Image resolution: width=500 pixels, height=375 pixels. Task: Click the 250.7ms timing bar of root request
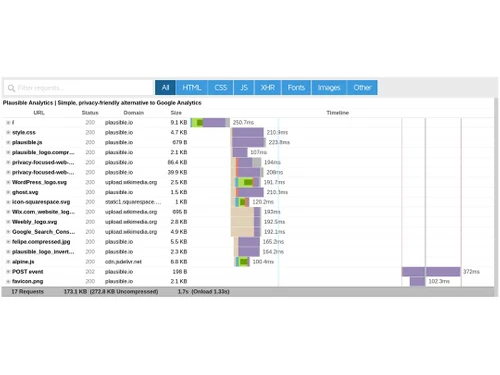point(210,123)
